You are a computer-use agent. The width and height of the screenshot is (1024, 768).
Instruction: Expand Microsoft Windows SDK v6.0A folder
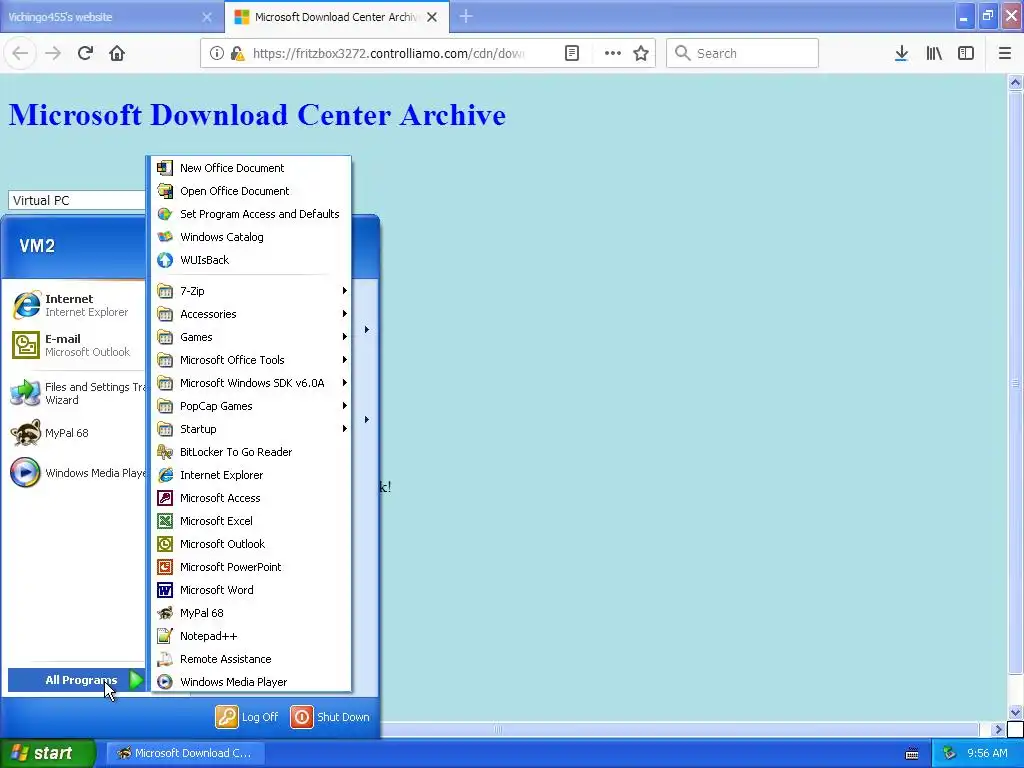tap(251, 383)
